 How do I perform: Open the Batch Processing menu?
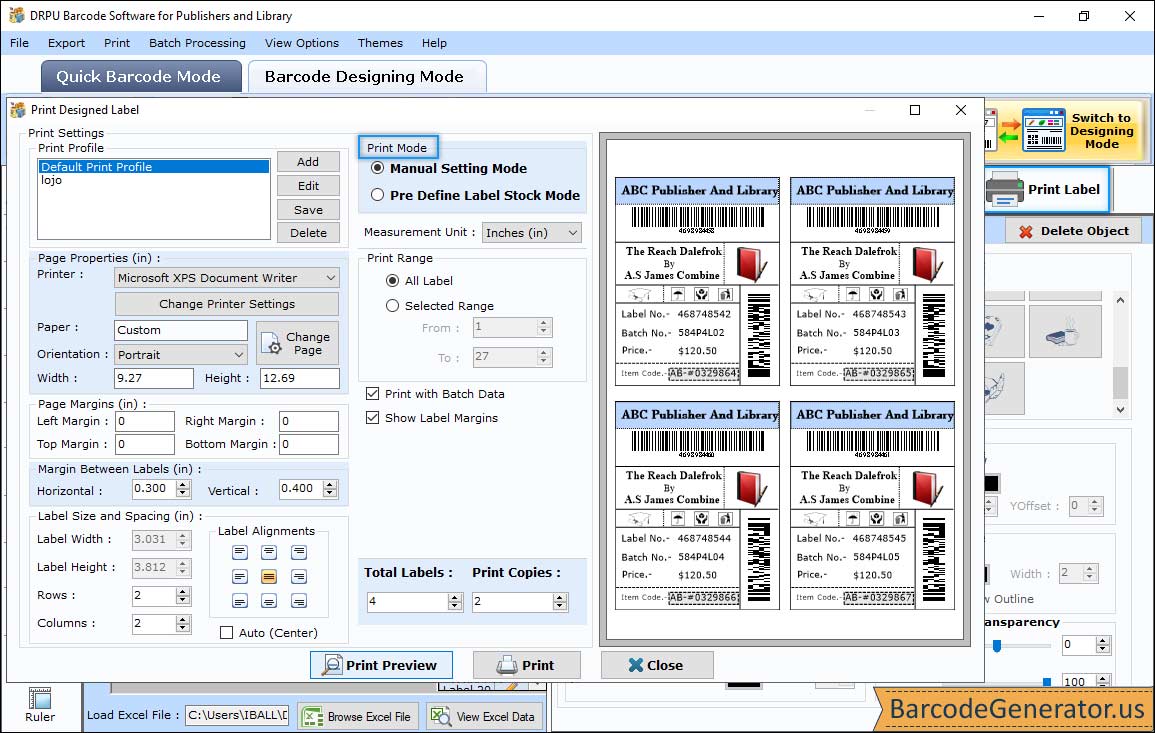tap(197, 43)
